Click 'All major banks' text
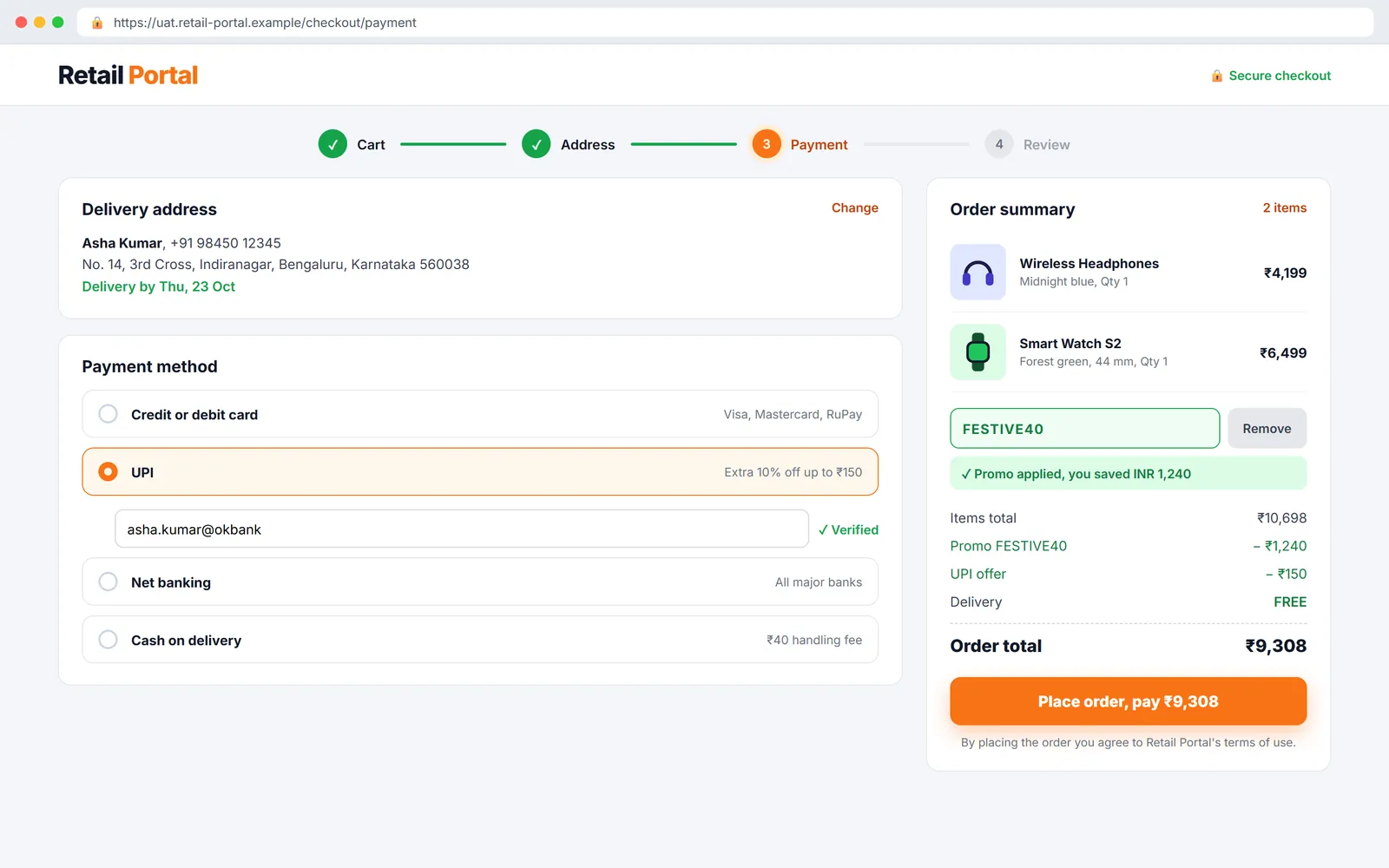1389x868 pixels. [x=818, y=582]
